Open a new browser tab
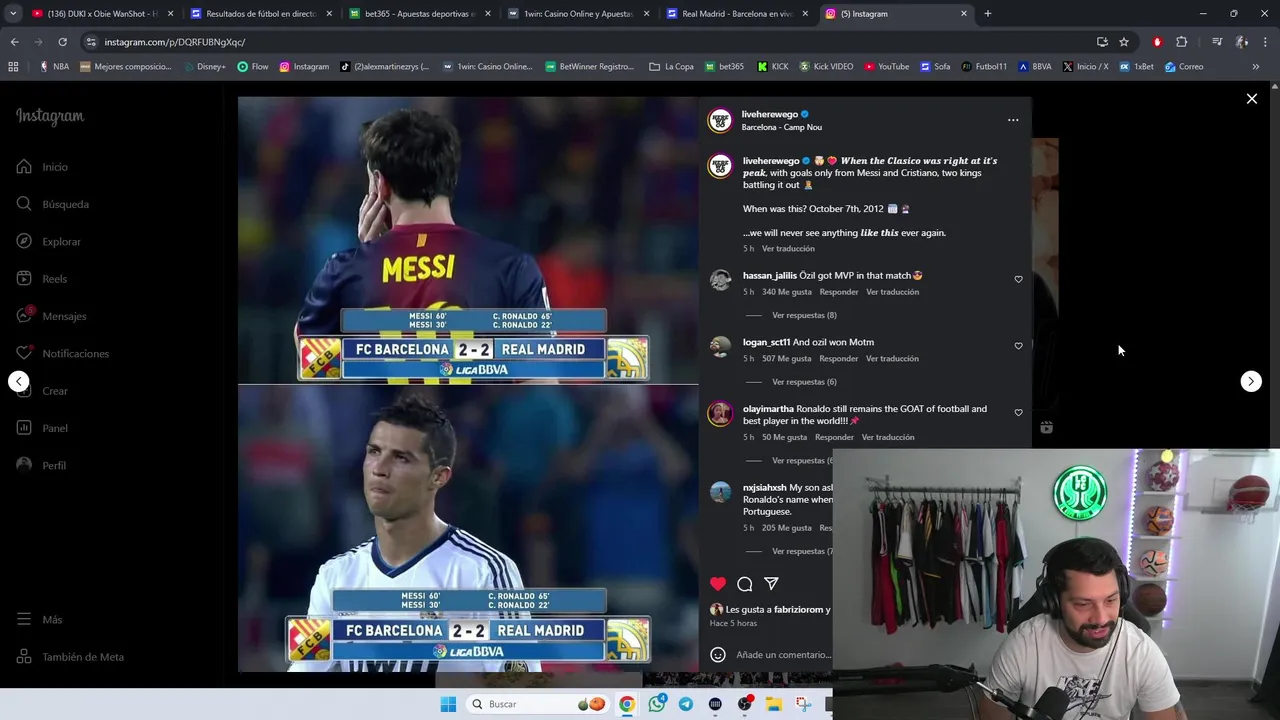1280x720 pixels. (987, 14)
